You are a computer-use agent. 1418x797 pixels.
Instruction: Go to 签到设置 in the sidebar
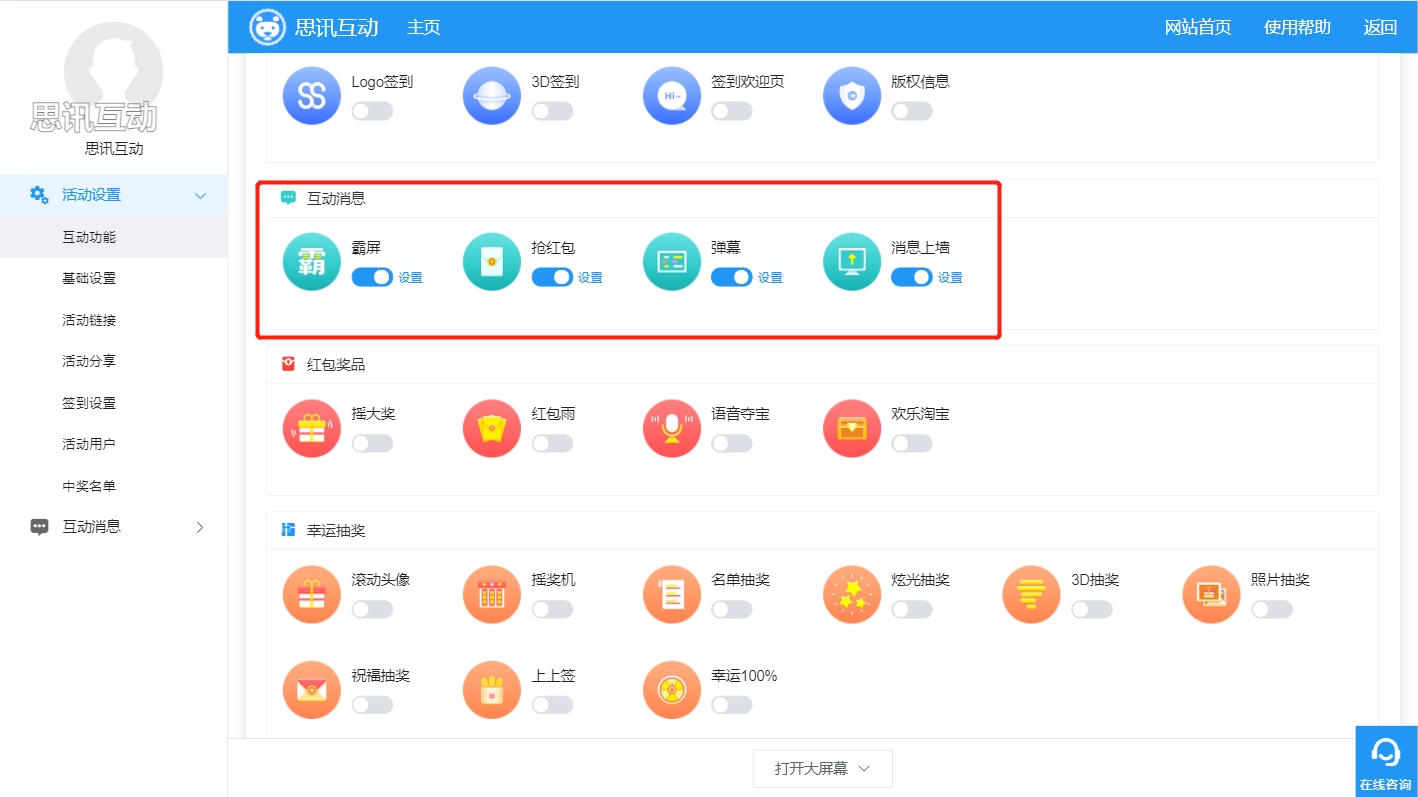(114, 403)
